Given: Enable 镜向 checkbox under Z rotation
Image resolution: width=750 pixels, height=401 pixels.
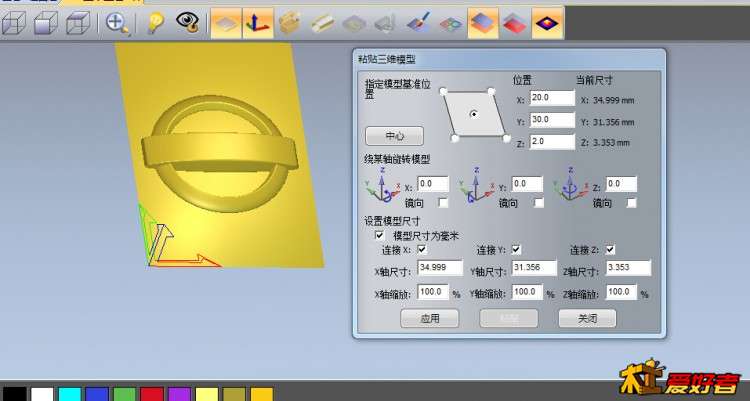Looking at the screenshot, I should click(x=631, y=203).
